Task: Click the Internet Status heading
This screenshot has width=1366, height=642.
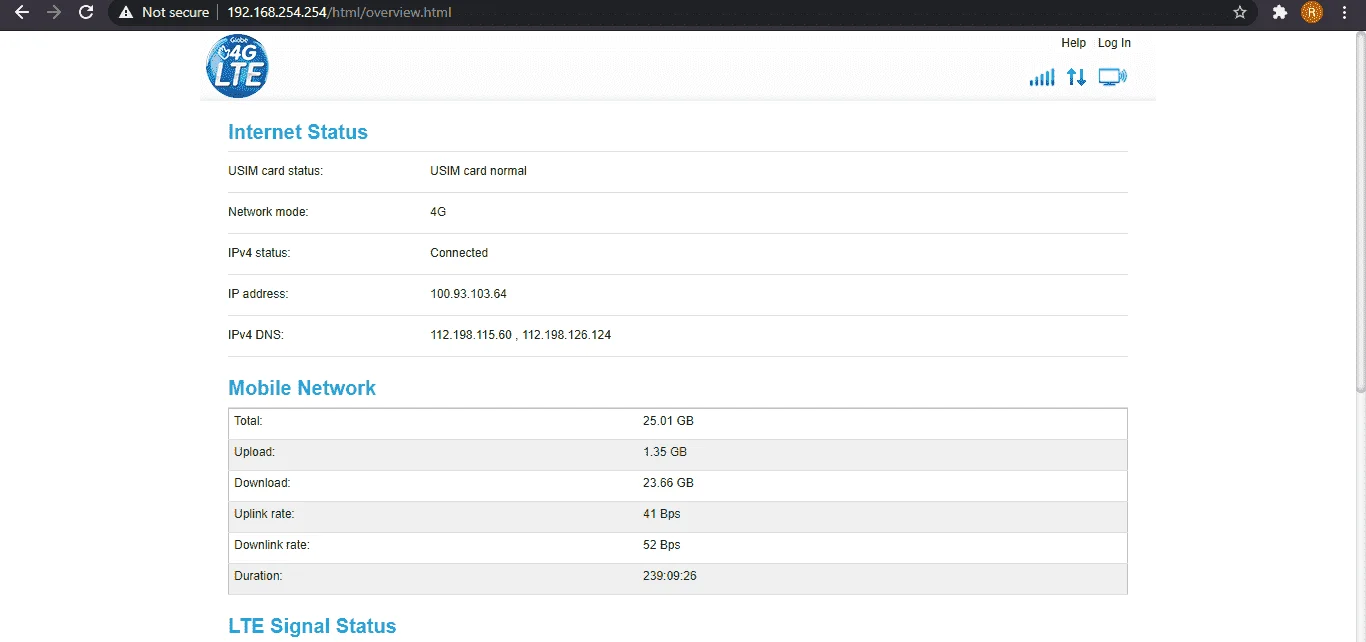Action: pyautogui.click(x=298, y=132)
